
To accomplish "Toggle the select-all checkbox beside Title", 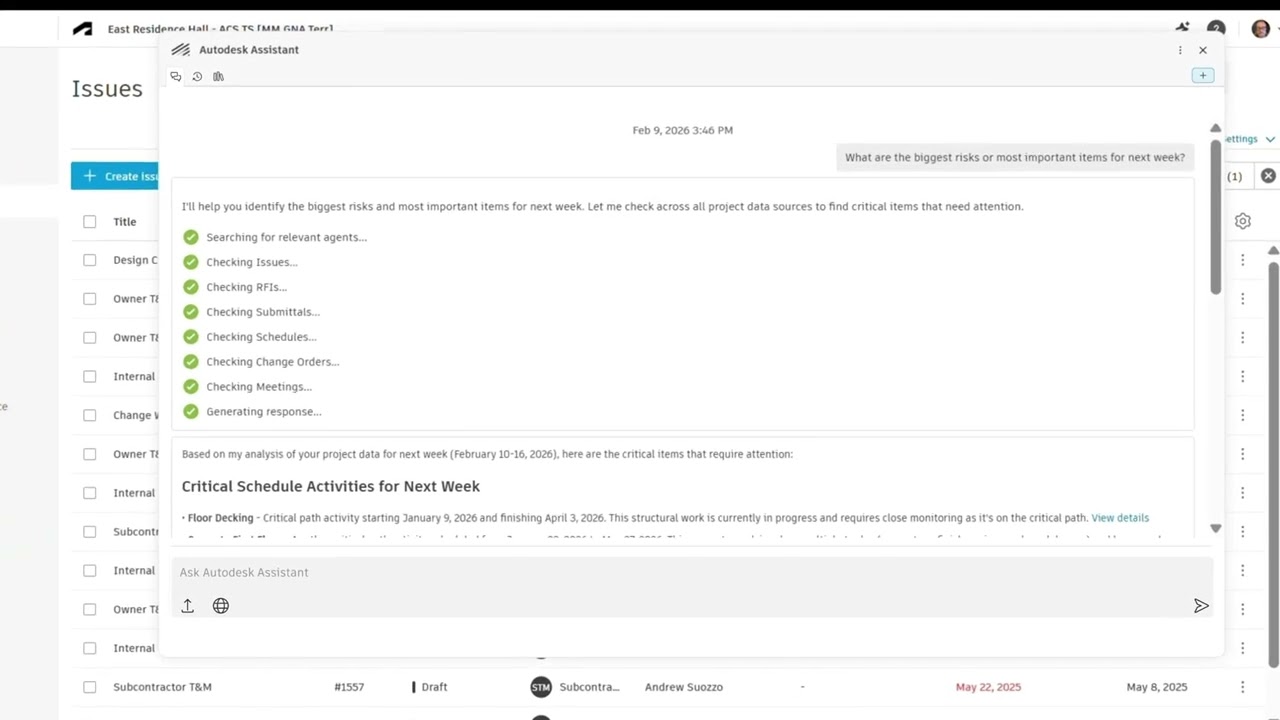I will [90, 222].
